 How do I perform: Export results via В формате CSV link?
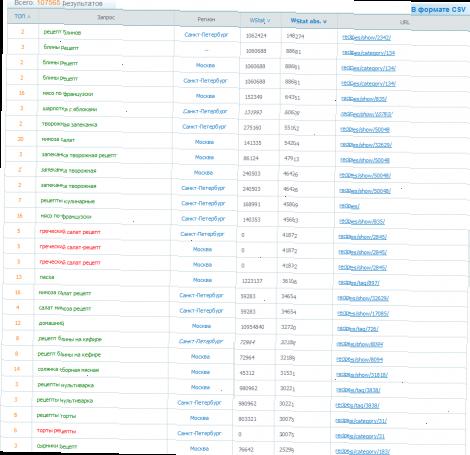tap(438, 10)
